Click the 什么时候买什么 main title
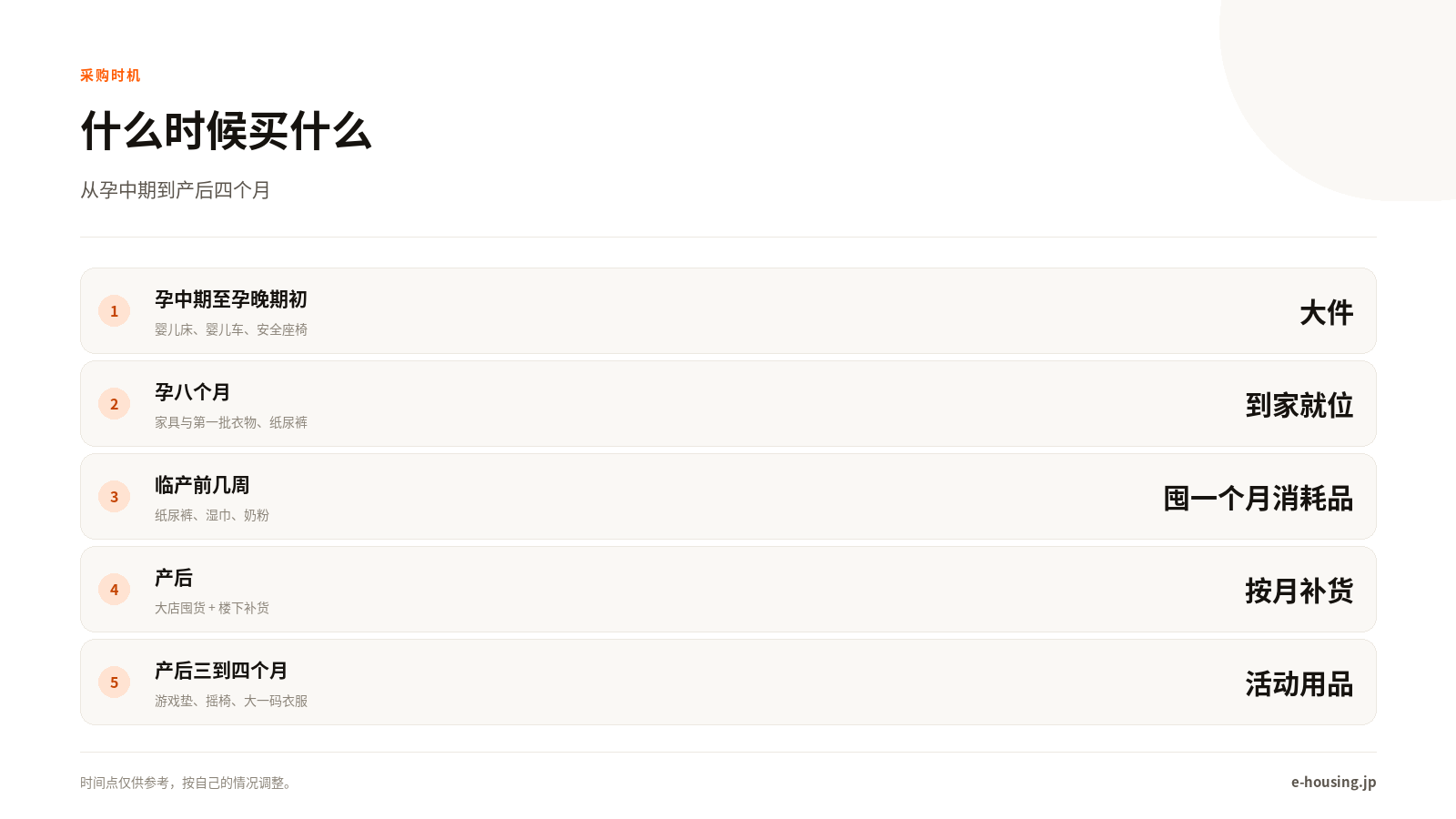 point(227,131)
